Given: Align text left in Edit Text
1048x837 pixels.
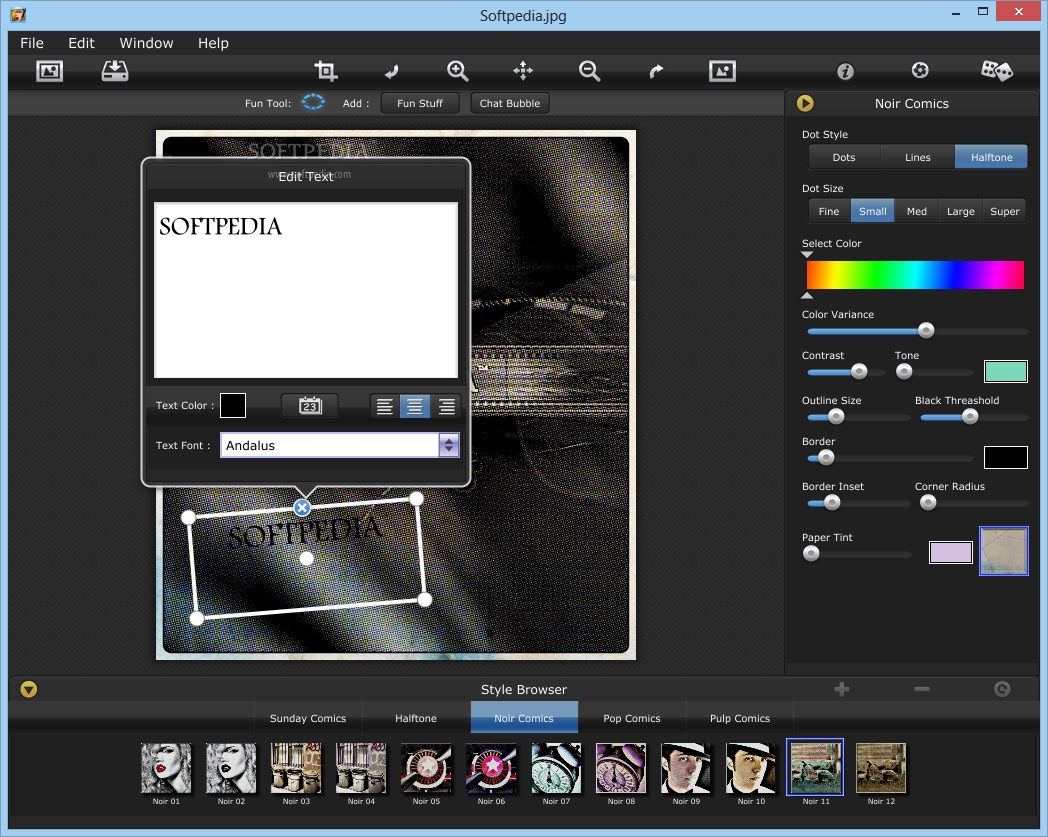Looking at the screenshot, I should (x=384, y=406).
